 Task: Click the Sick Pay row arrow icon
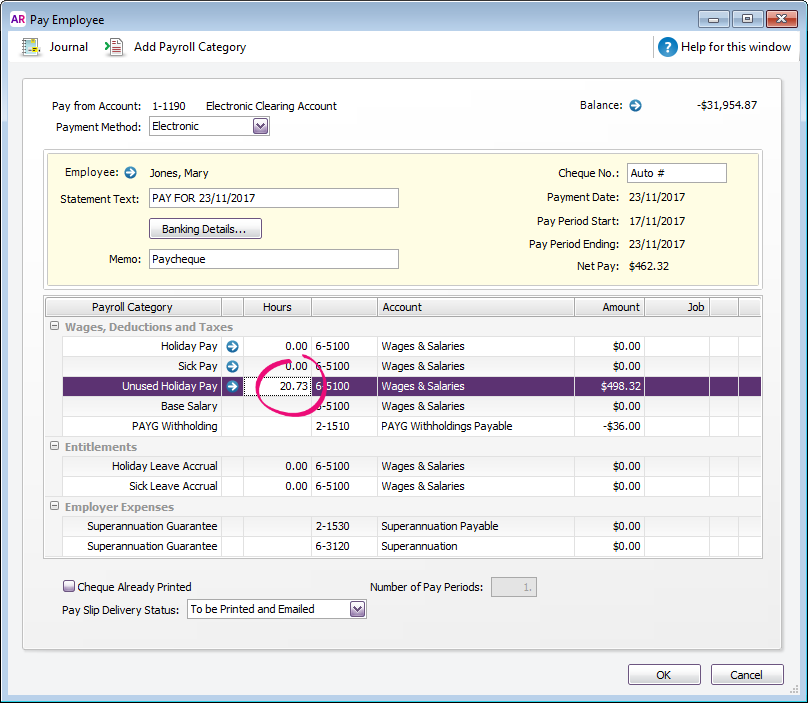coord(232,366)
